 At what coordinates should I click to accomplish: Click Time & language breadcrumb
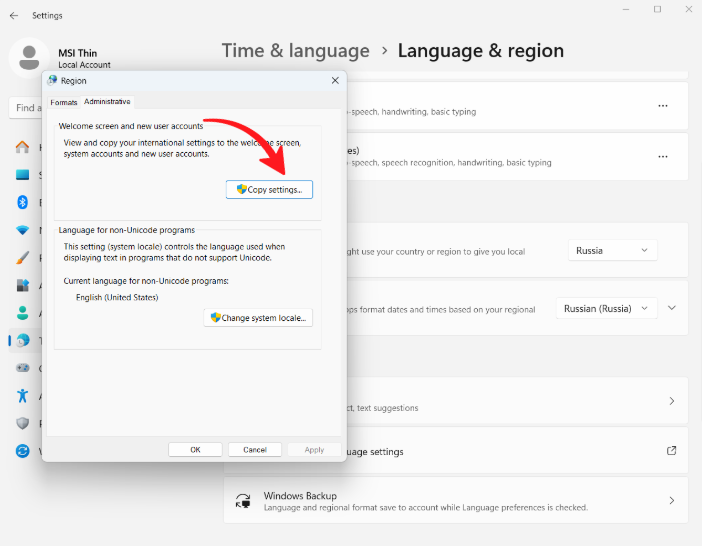coord(295,51)
